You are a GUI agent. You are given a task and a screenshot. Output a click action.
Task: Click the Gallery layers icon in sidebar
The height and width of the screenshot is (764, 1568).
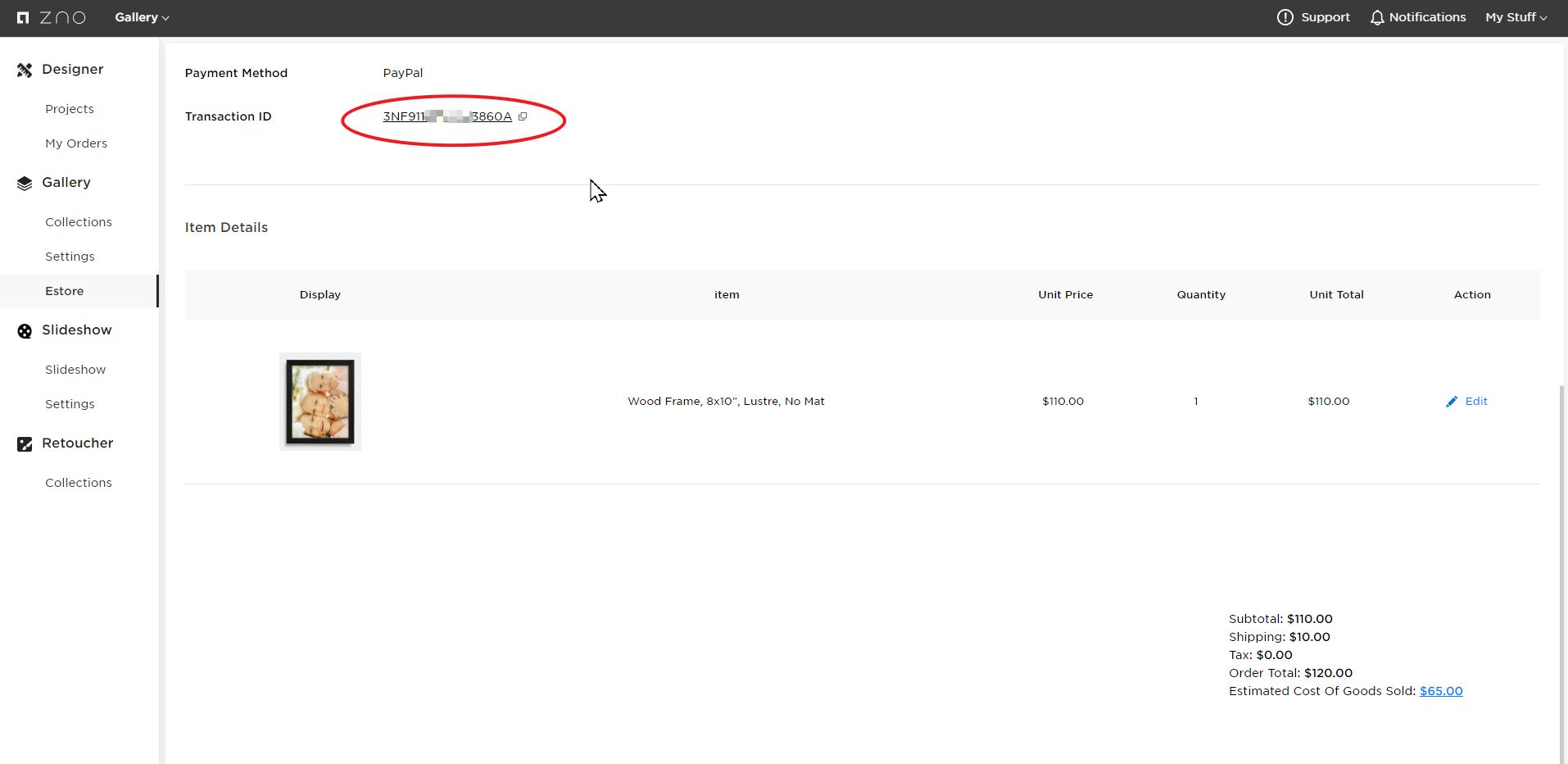[x=25, y=184]
